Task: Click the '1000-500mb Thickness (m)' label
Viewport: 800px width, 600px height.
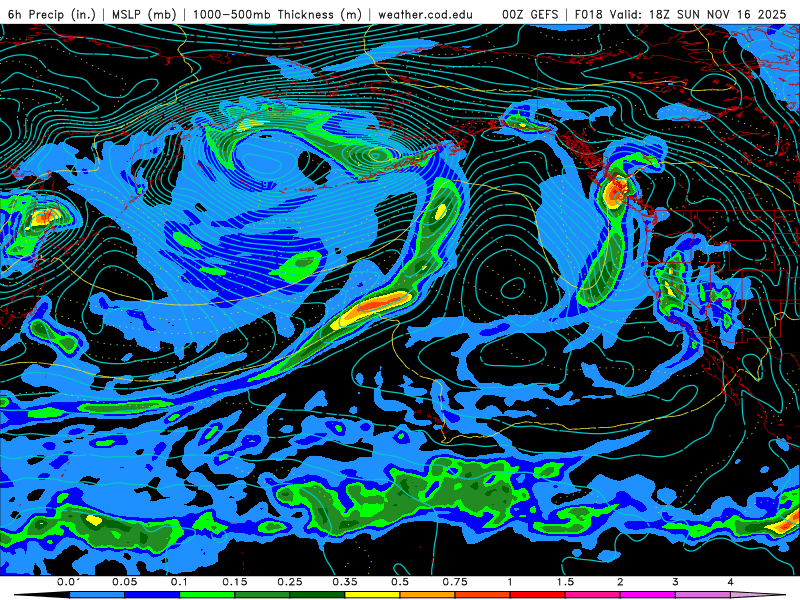Action: pos(278,14)
